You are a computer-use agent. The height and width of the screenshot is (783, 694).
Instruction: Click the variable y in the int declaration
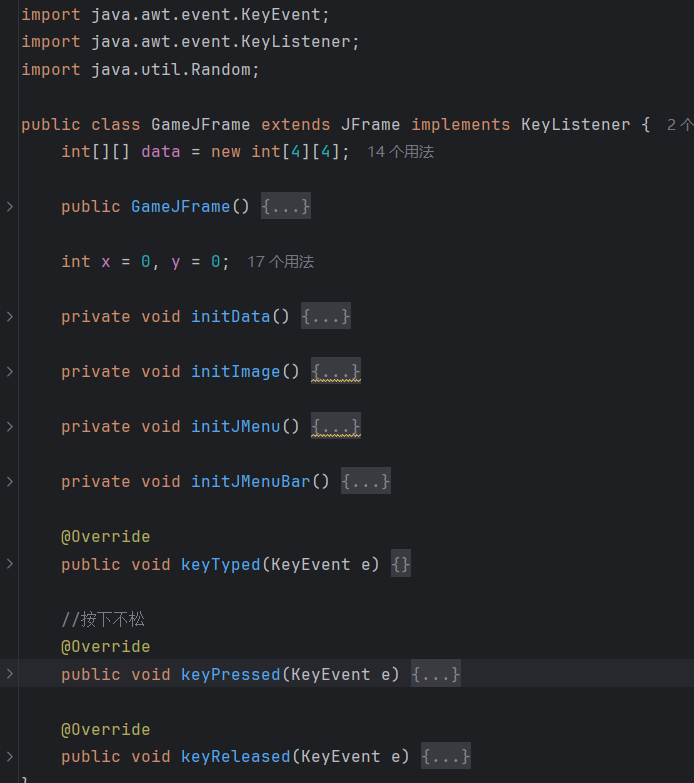(176, 263)
